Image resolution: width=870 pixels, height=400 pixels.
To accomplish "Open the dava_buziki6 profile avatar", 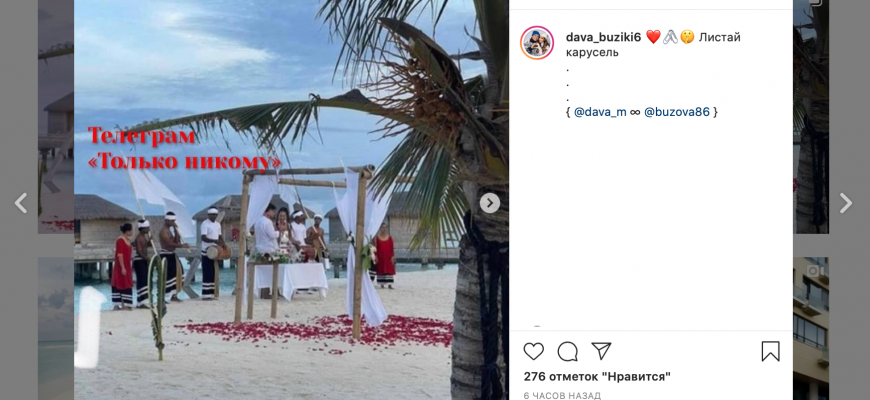I will point(537,43).
